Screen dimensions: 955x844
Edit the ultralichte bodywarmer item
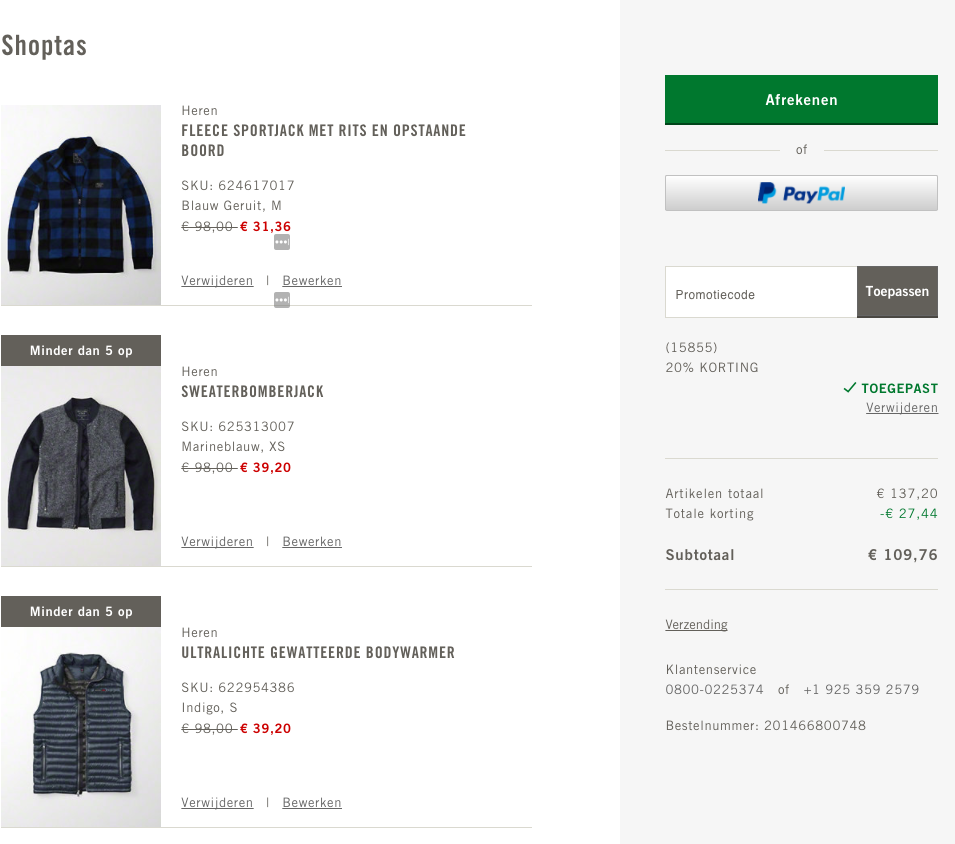pos(312,803)
